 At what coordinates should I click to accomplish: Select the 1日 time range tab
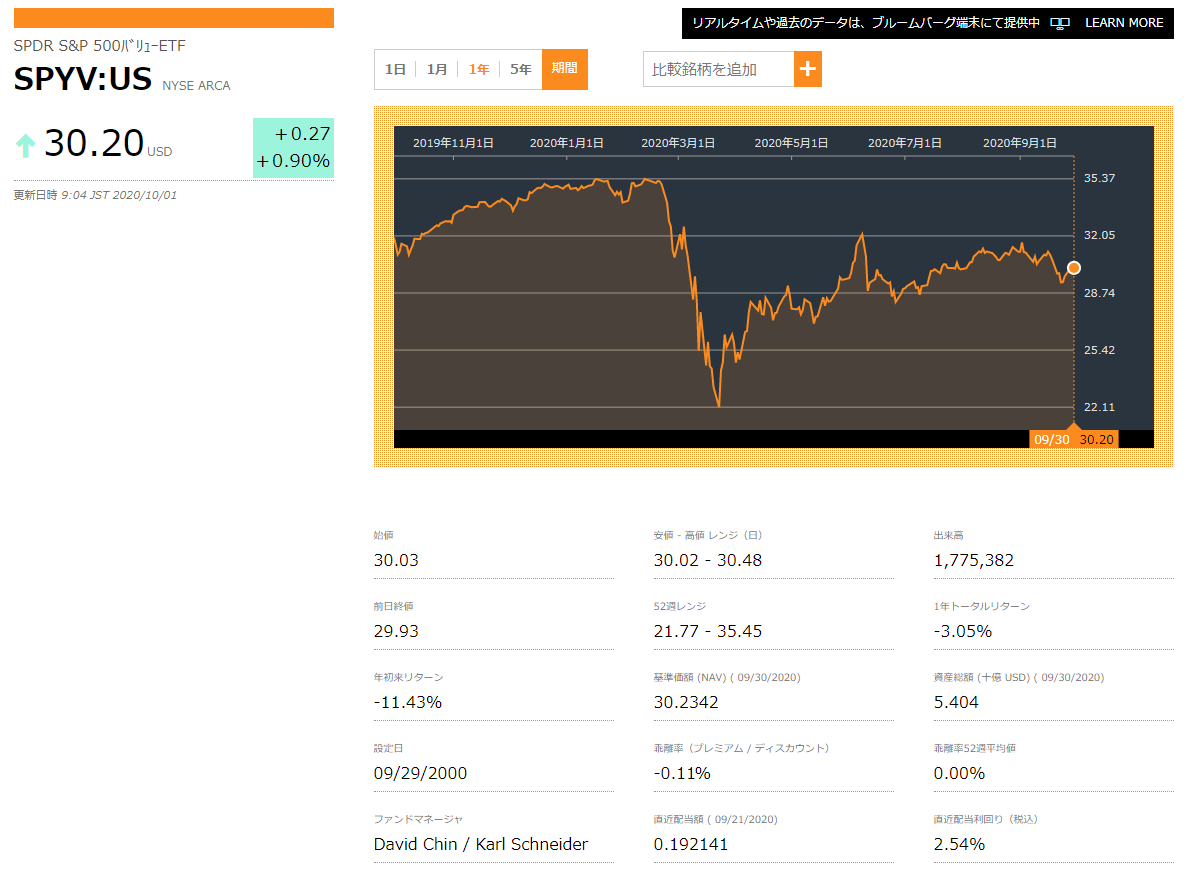(395, 69)
